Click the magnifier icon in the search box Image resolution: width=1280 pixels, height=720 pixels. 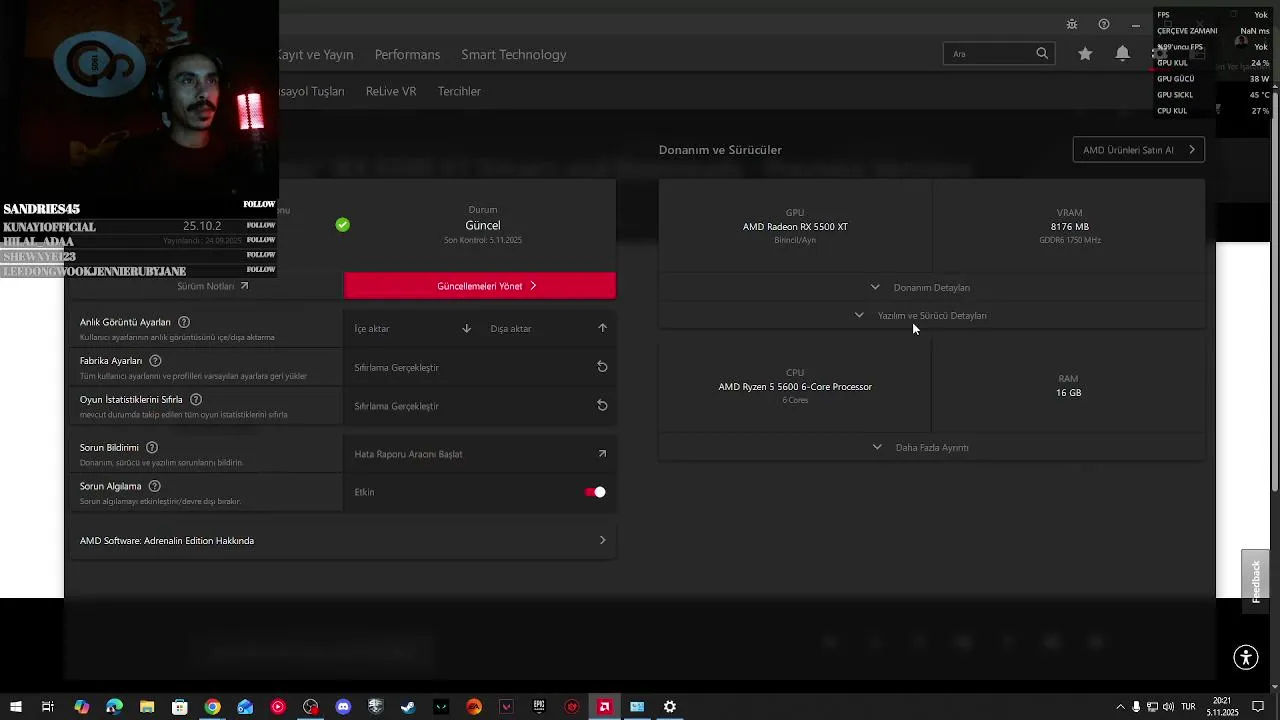(1042, 54)
